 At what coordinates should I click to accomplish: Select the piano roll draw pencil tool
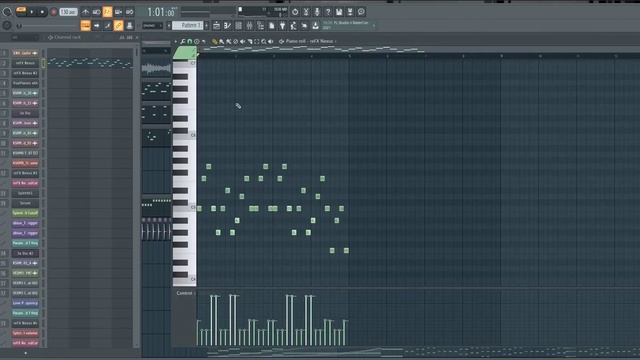click(x=214, y=41)
